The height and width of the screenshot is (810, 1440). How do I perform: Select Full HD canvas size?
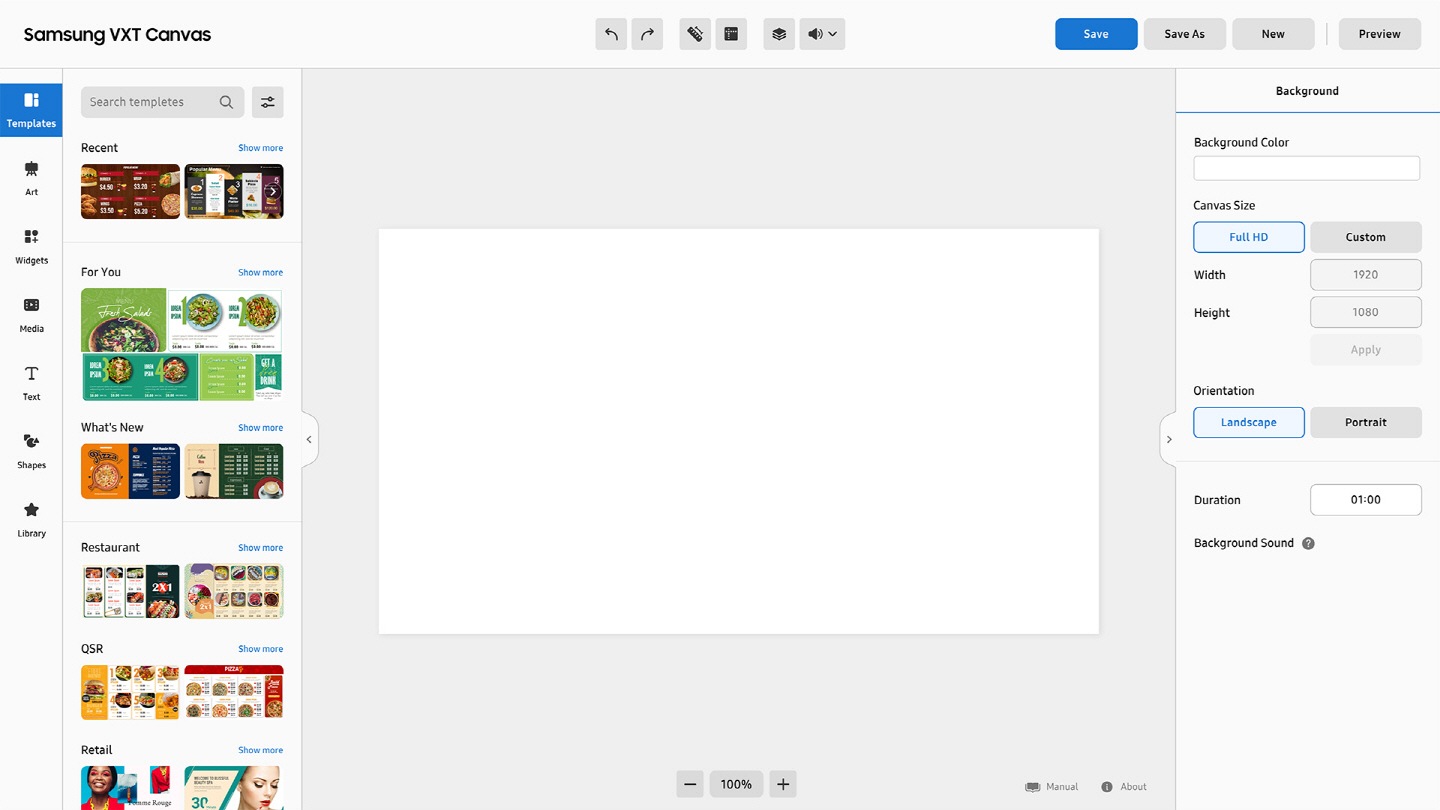(x=1248, y=237)
